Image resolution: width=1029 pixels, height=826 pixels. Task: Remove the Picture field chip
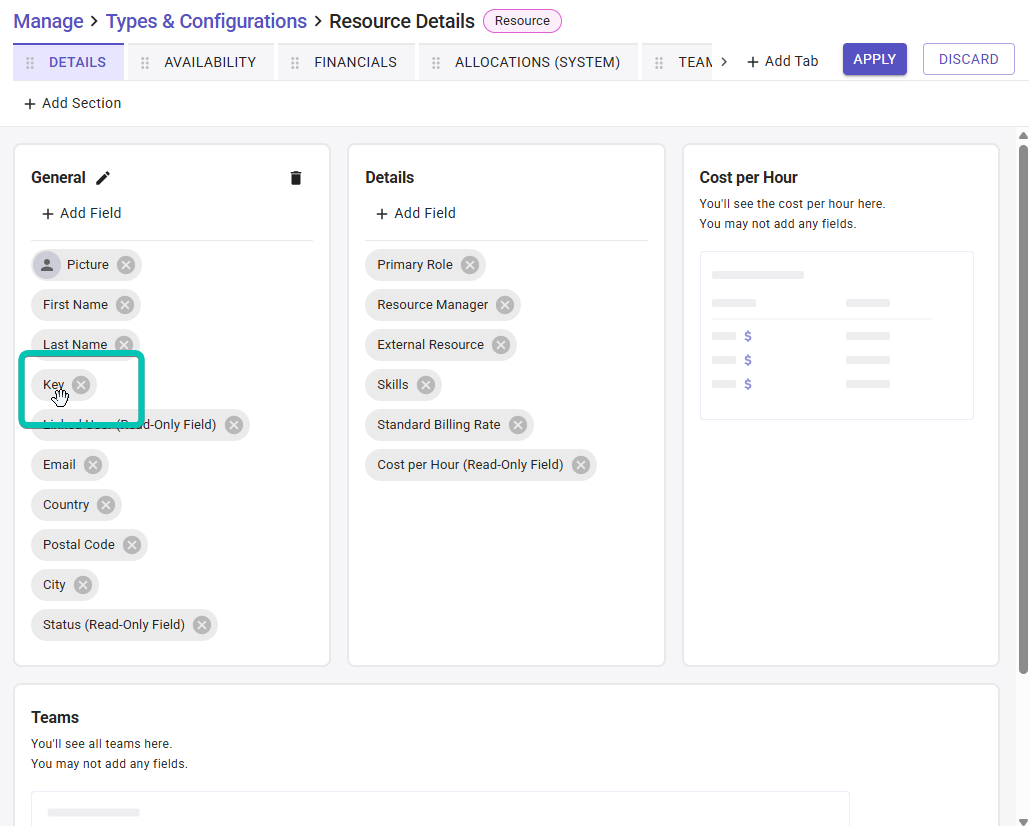click(x=126, y=265)
